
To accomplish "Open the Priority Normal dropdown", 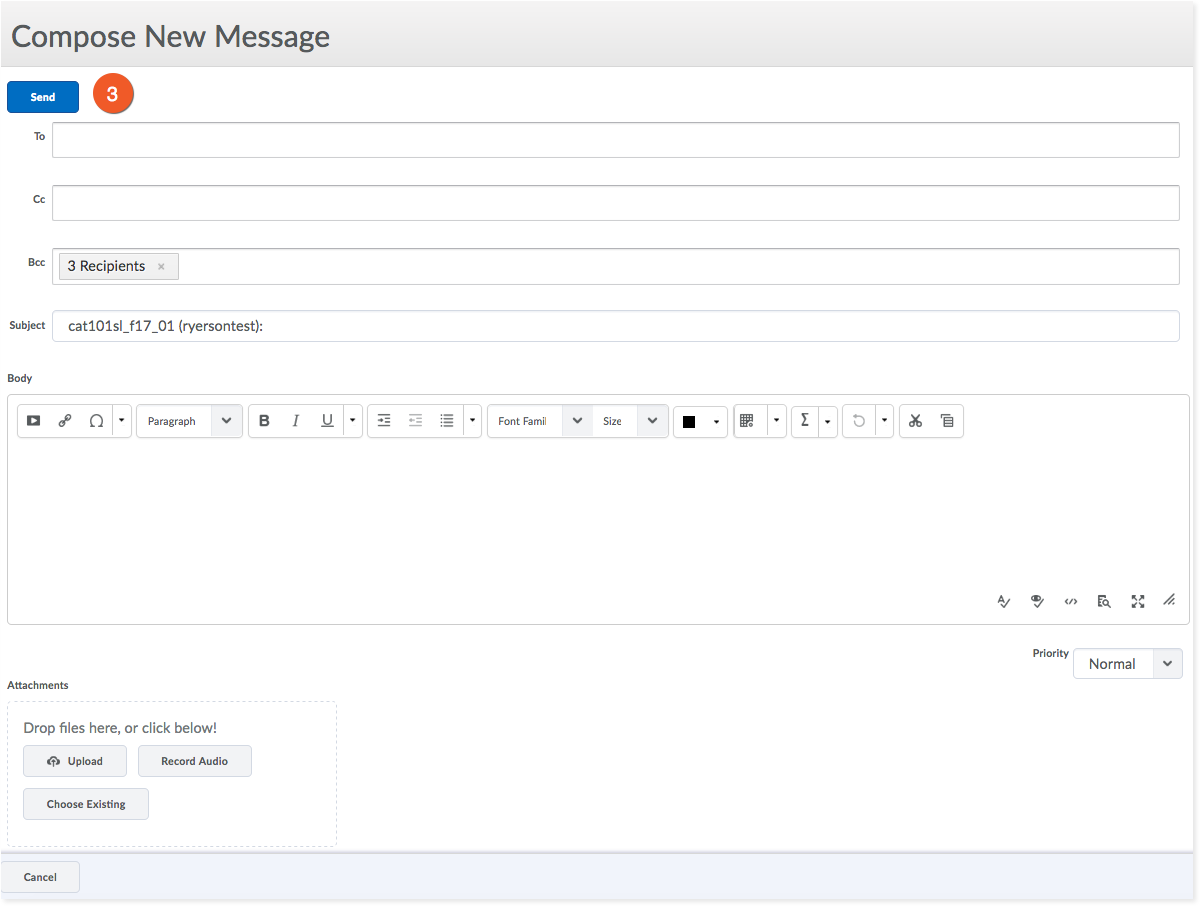I will click(1127, 664).
